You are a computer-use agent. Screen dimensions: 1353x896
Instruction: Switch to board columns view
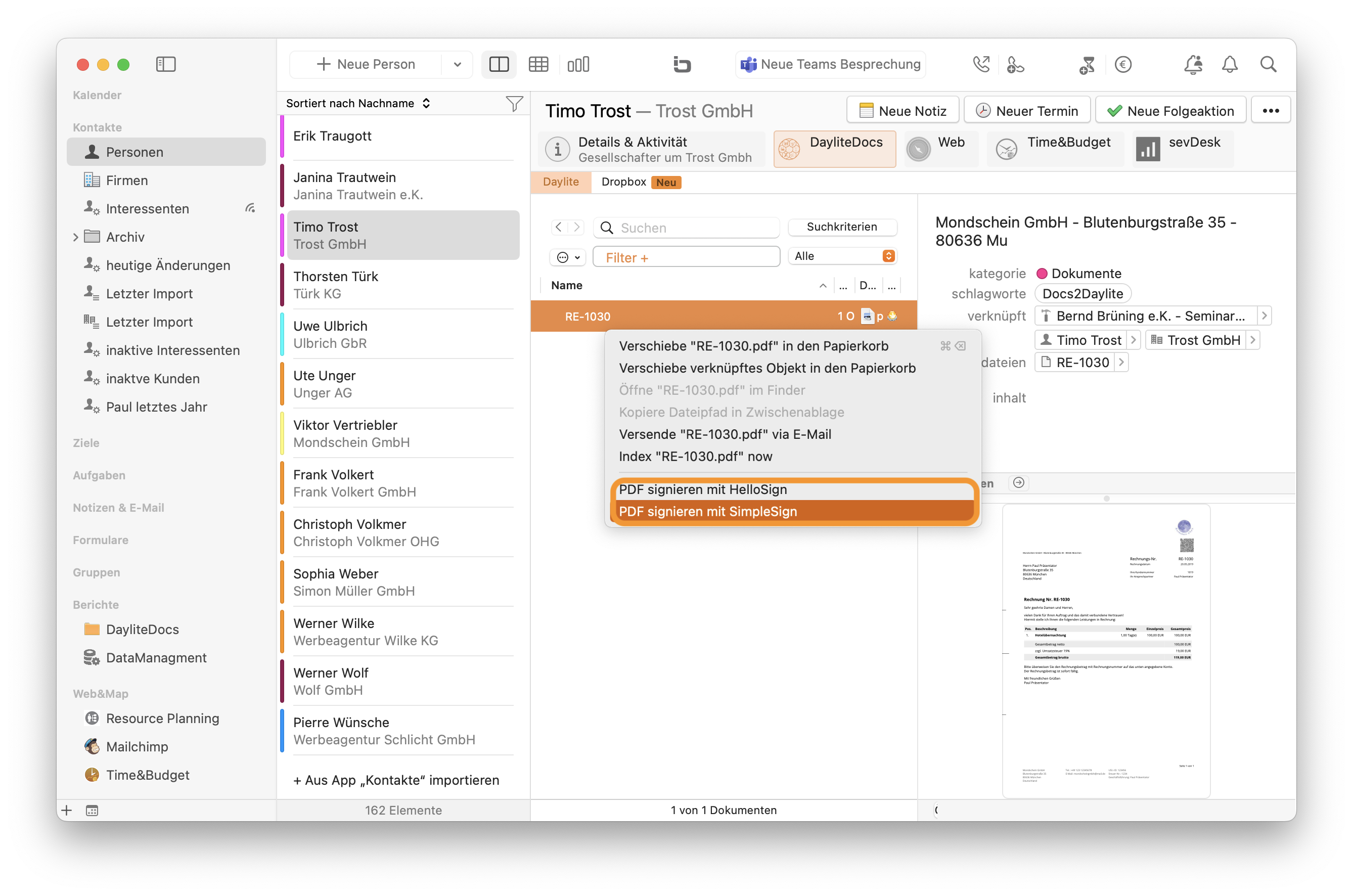578,64
